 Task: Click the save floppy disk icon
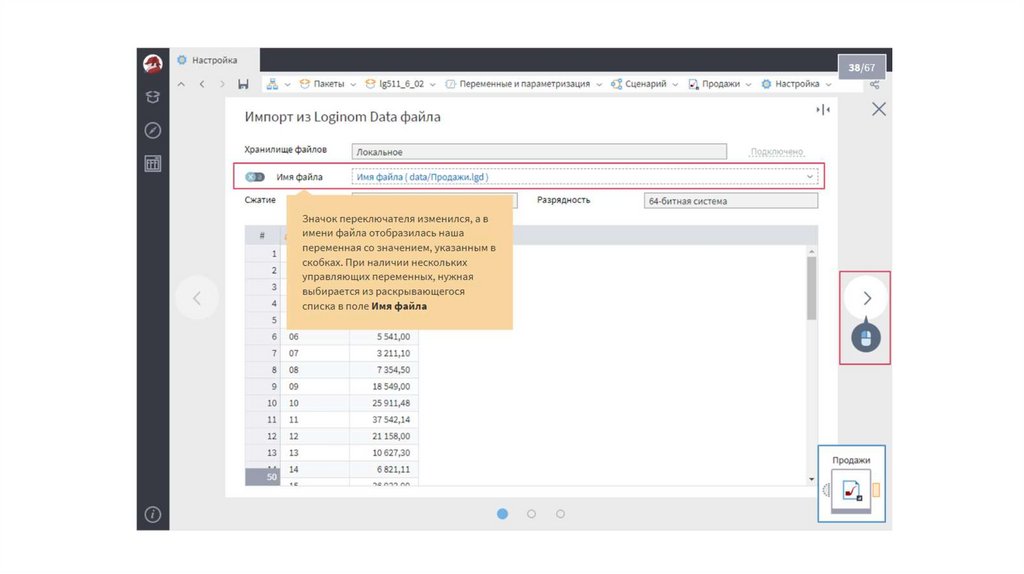pyautogui.click(x=243, y=85)
